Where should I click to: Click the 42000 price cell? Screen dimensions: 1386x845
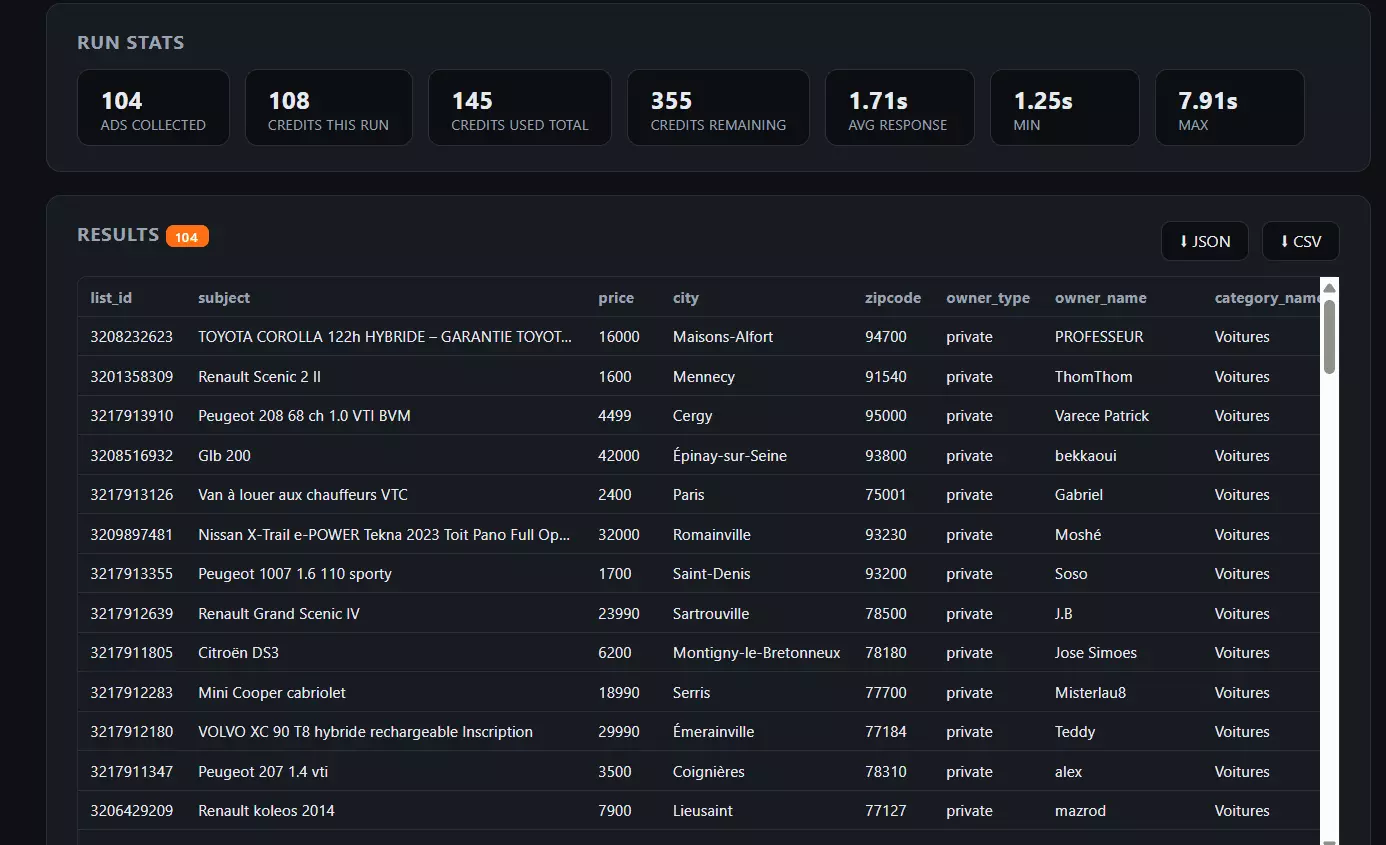point(619,456)
